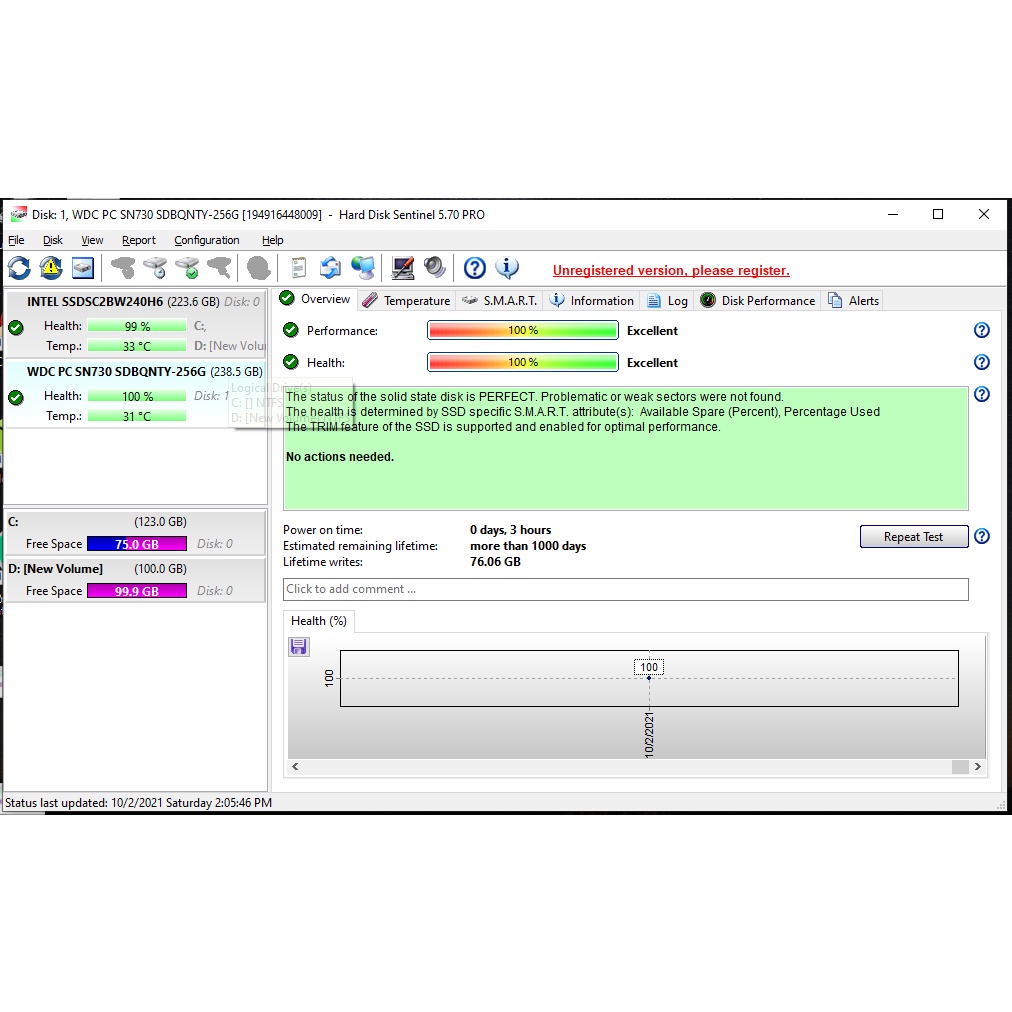The image size is (1012, 1012).
Task: Click right arrow of graph horizontal scrollbar
Action: tap(978, 767)
